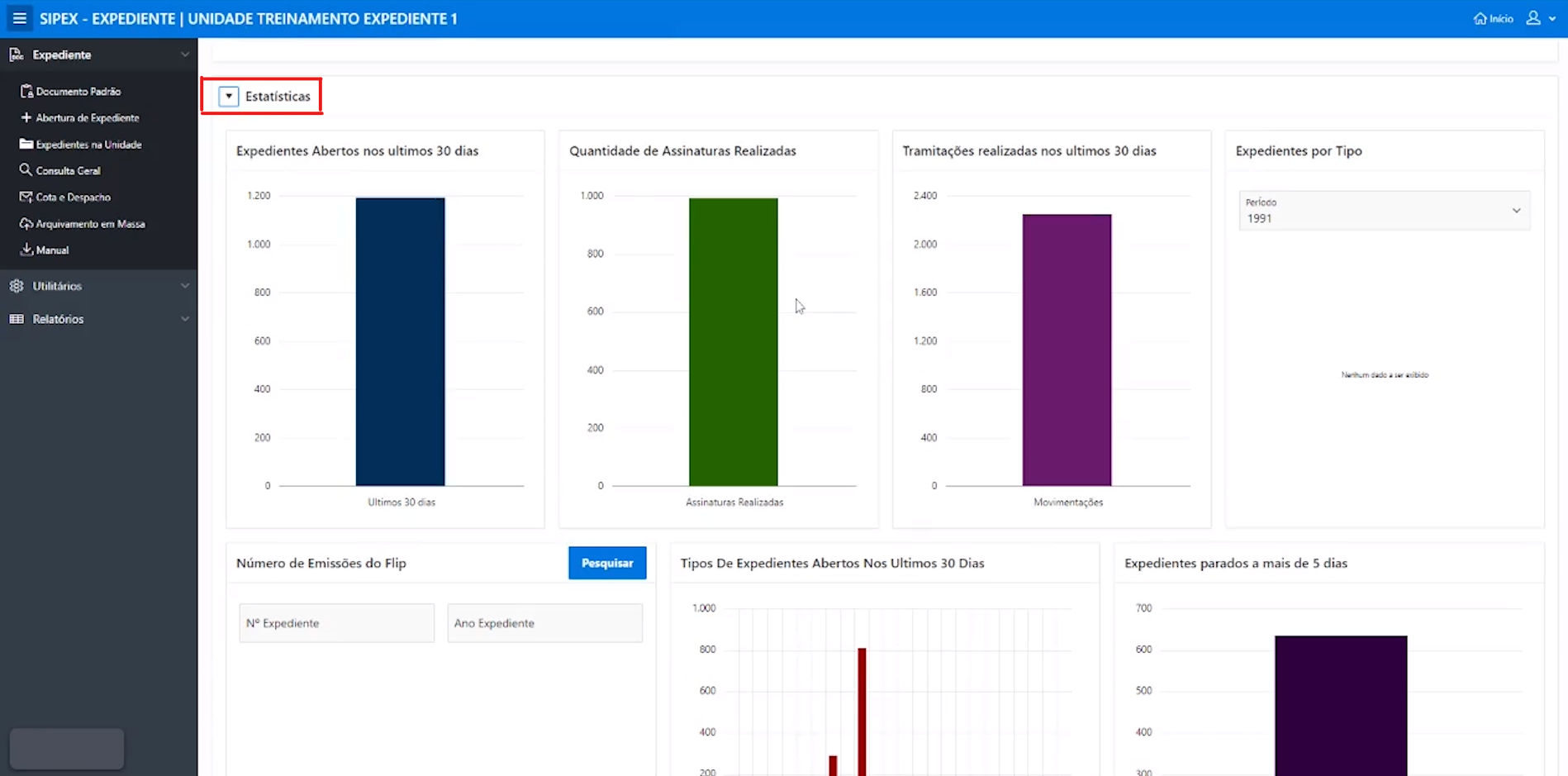Screen dimensions: 1568x776
Task: Click the Nº Expediente input field
Action: point(336,623)
